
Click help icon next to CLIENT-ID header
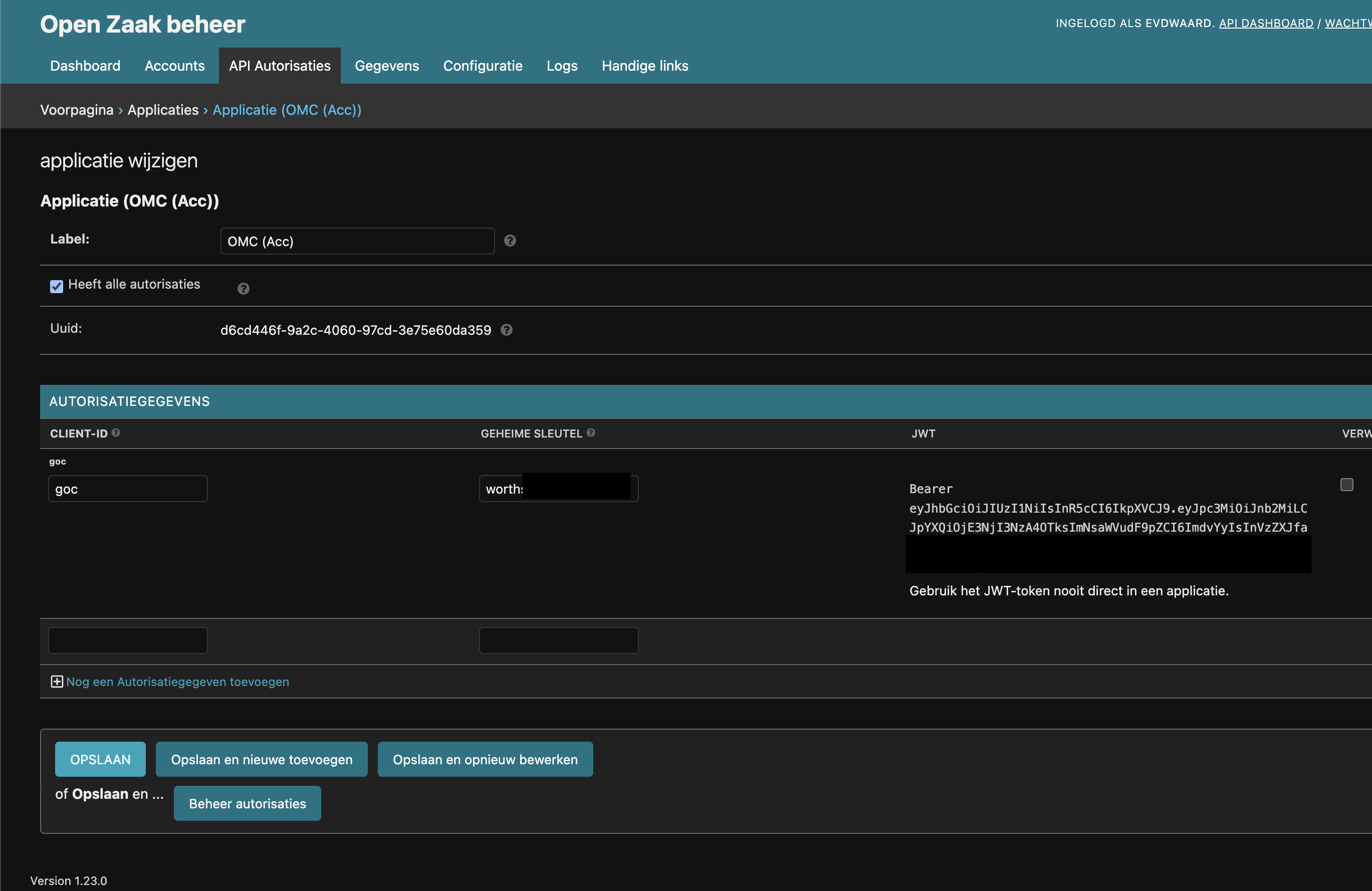click(116, 433)
